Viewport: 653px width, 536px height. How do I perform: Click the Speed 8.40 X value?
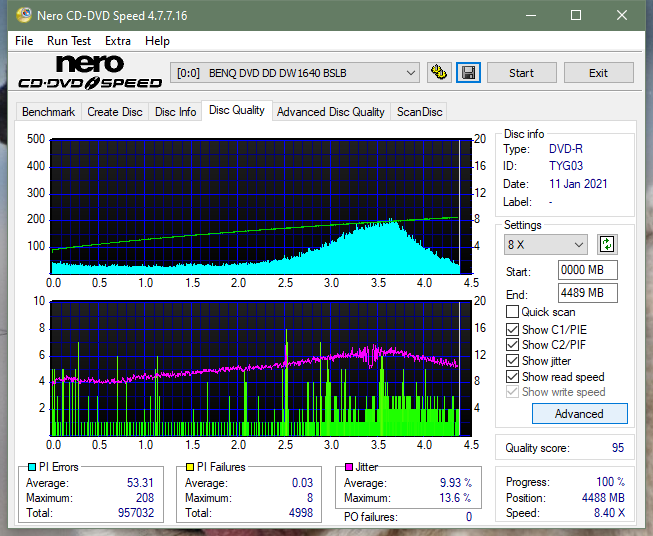609,513
